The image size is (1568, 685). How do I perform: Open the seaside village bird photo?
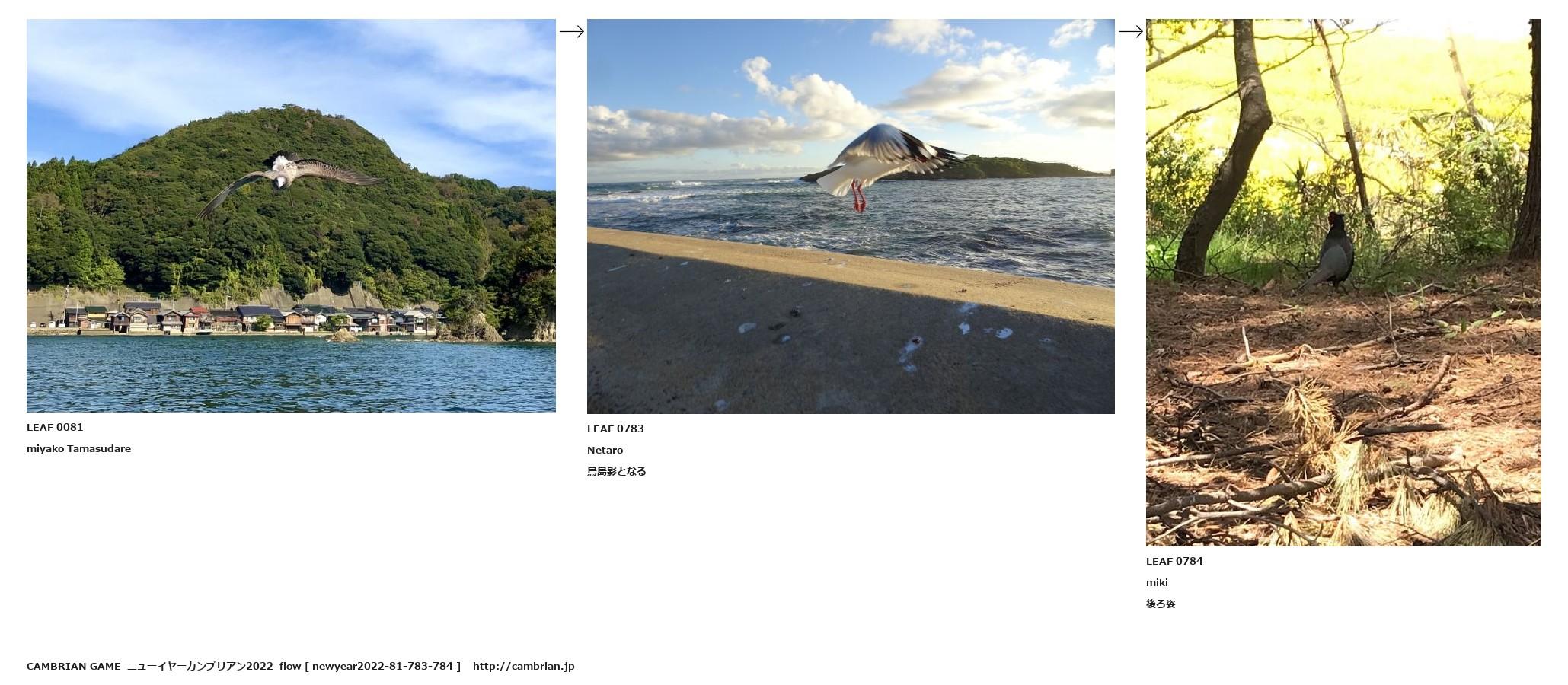pyautogui.click(x=291, y=215)
